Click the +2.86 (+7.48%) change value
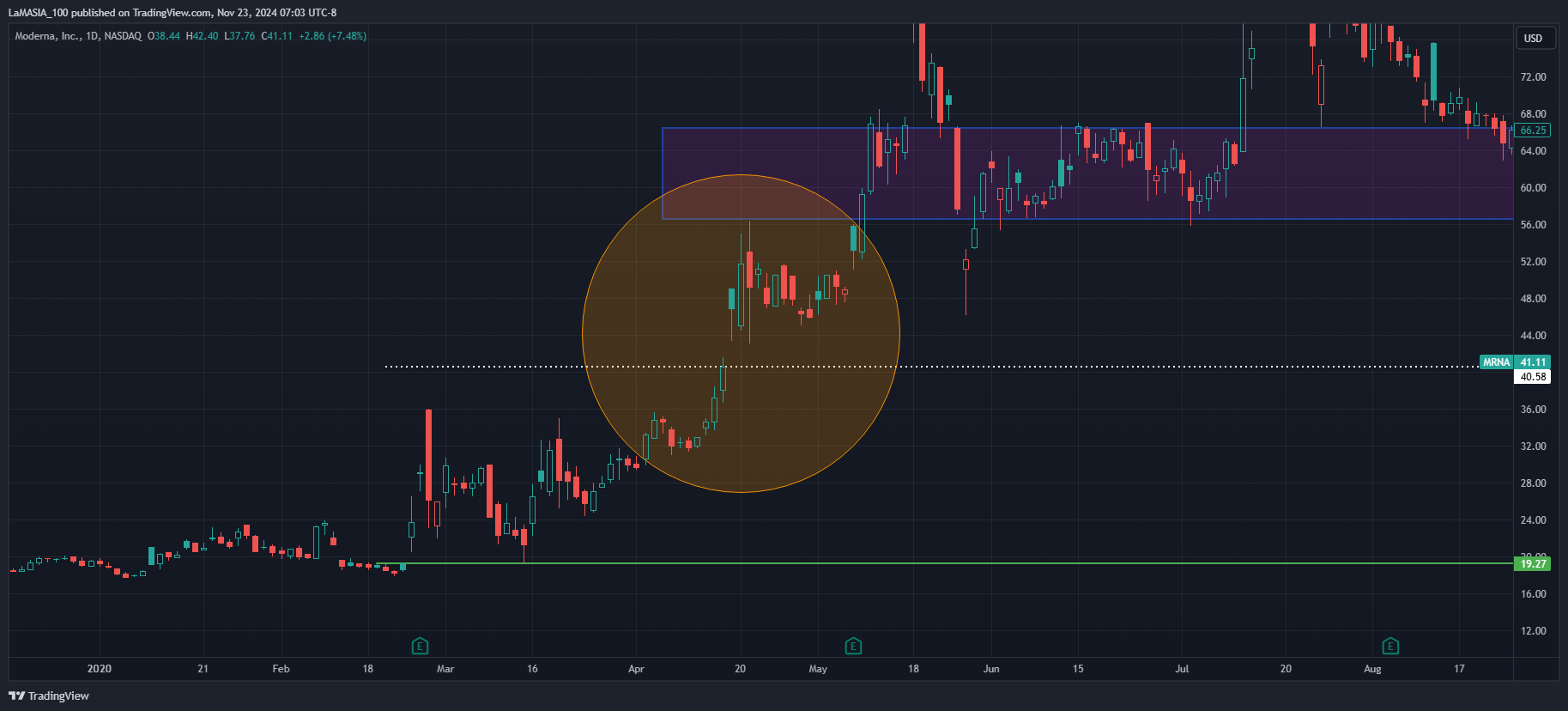1568x711 pixels. tap(333, 36)
